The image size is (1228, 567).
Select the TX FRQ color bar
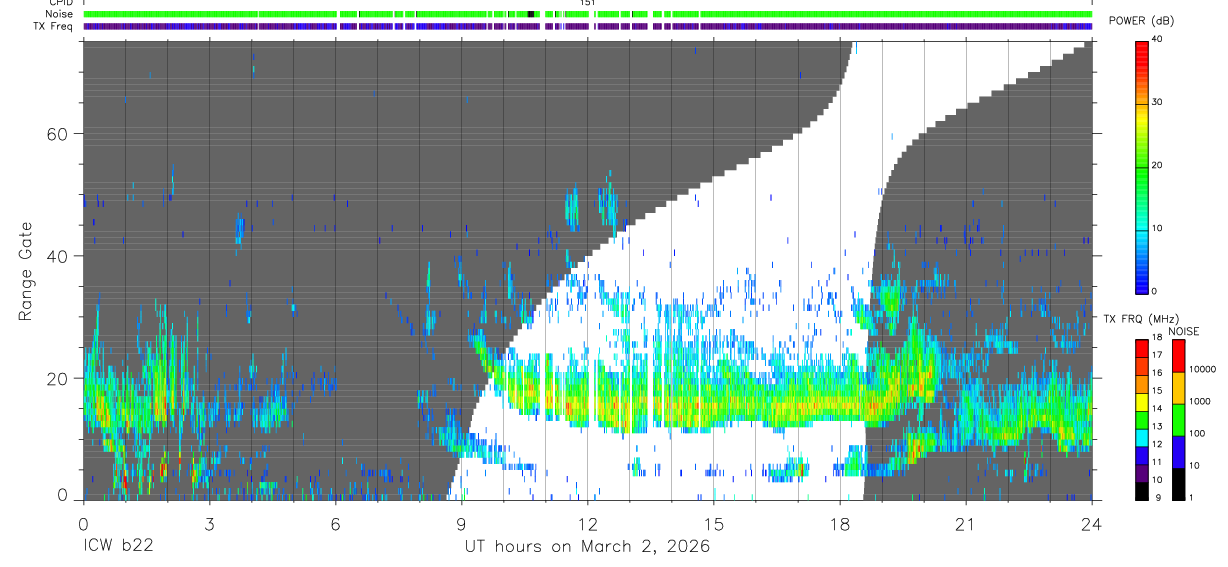1142,419
